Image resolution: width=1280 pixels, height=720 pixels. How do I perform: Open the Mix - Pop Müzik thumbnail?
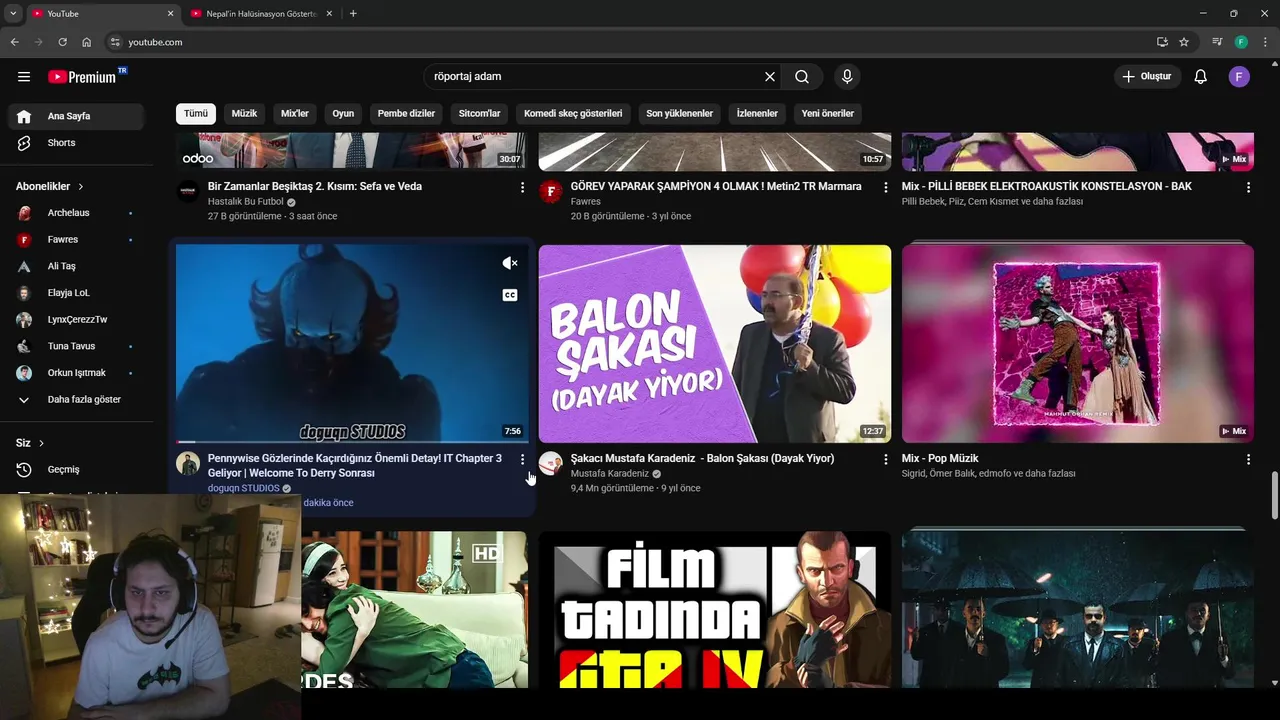[1078, 344]
